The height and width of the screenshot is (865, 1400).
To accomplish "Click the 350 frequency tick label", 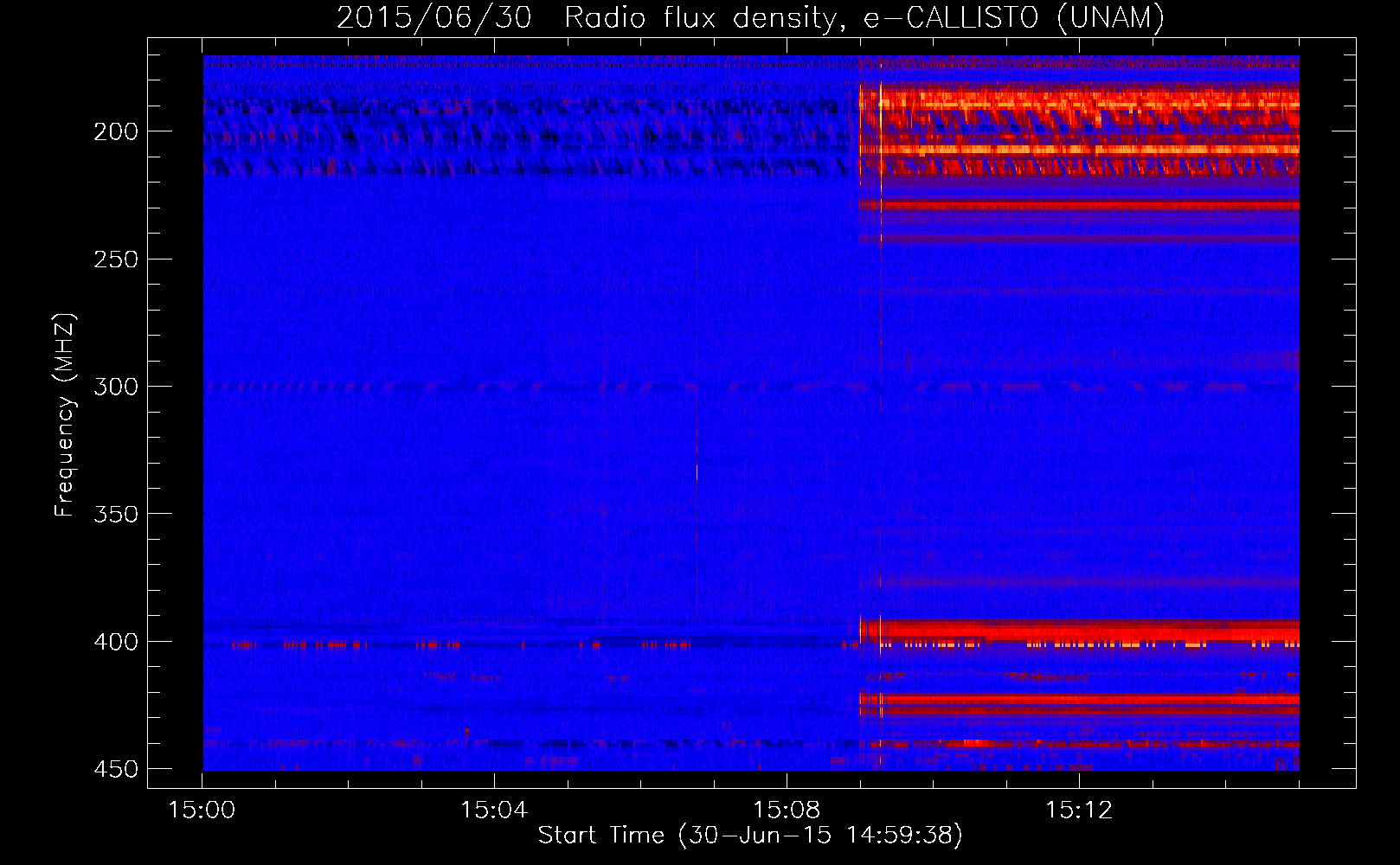I will pyautogui.click(x=116, y=514).
